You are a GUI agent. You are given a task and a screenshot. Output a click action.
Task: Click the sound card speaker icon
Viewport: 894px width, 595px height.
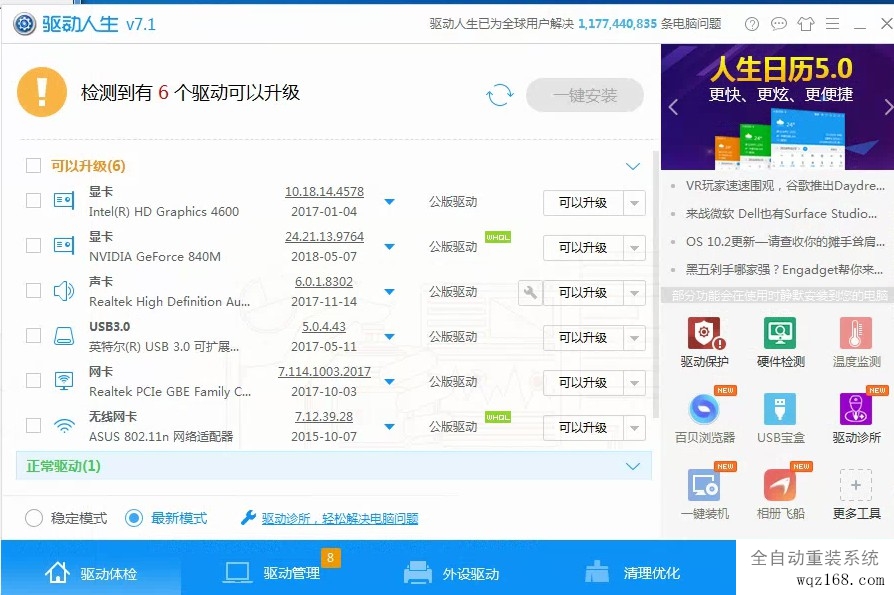64,291
